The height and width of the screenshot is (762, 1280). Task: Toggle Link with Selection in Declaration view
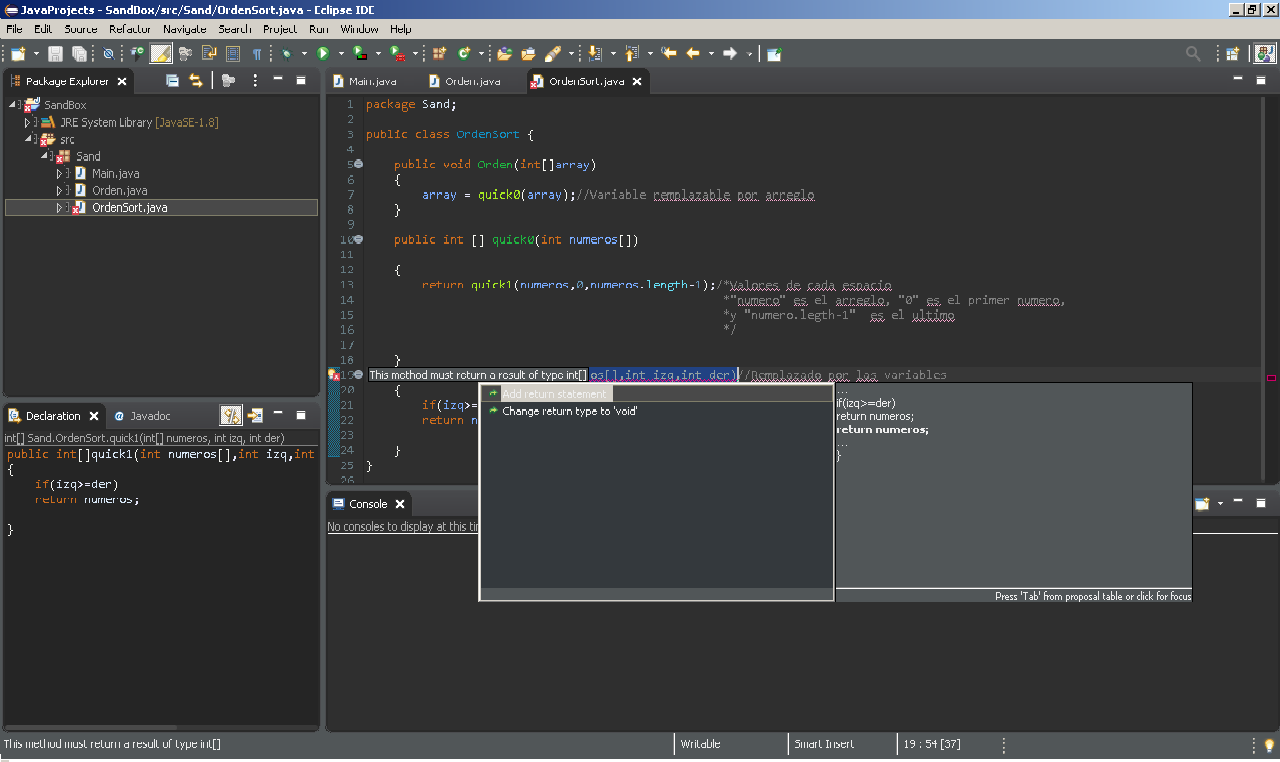231,415
